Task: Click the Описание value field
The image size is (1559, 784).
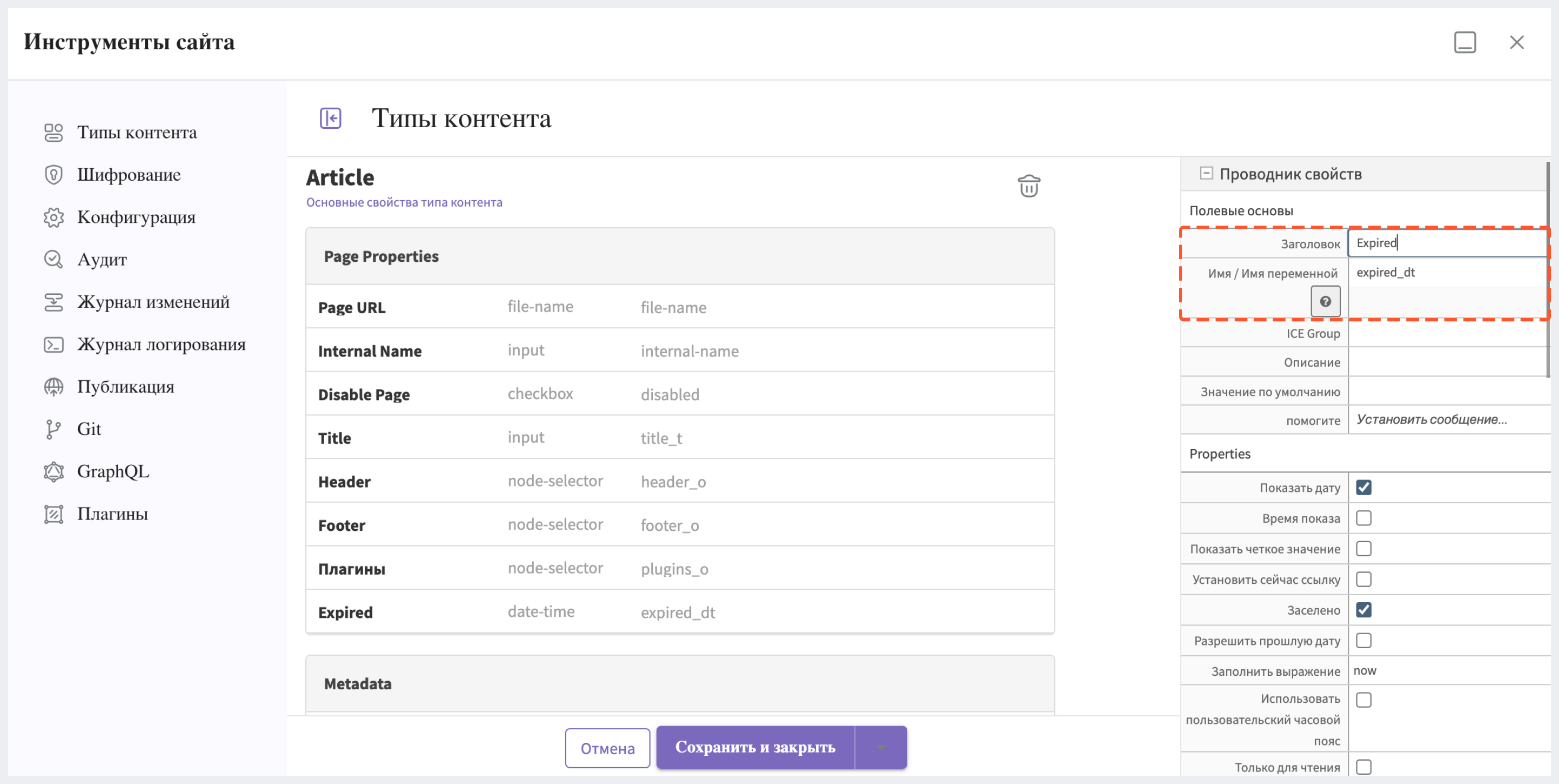Action: click(1446, 363)
